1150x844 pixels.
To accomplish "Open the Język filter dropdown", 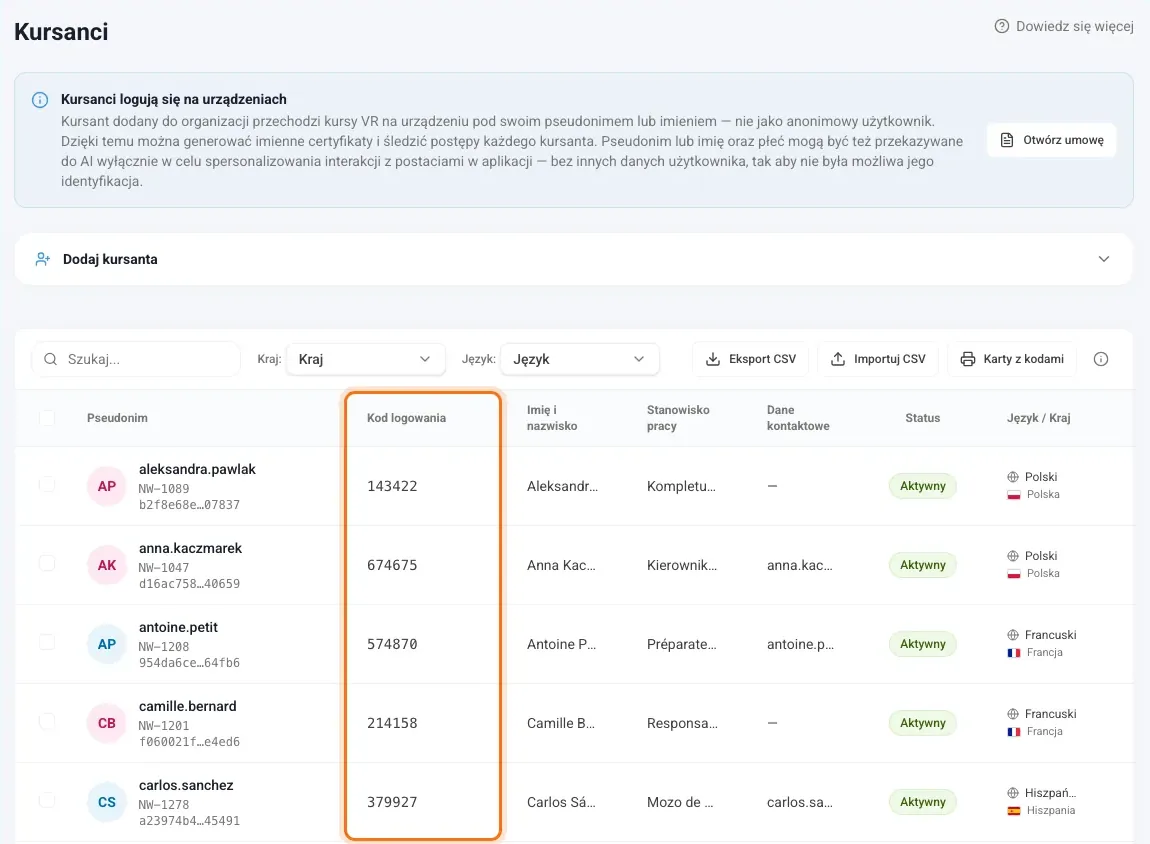I will pos(579,359).
